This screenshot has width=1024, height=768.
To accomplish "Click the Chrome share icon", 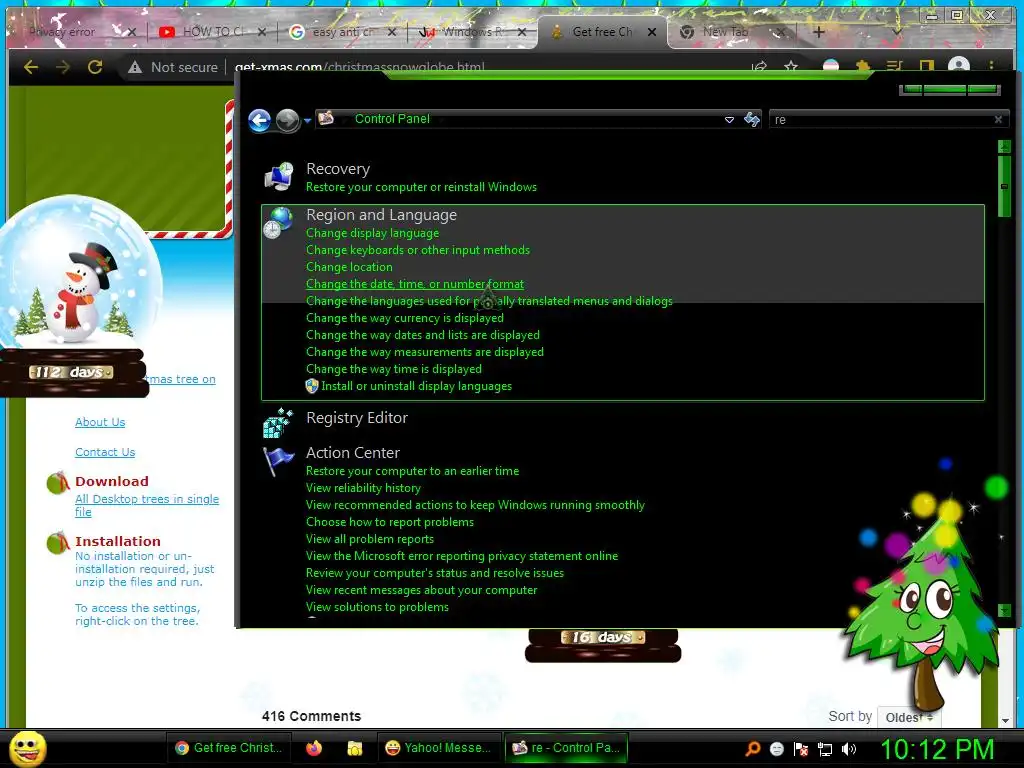I will pyautogui.click(x=759, y=66).
